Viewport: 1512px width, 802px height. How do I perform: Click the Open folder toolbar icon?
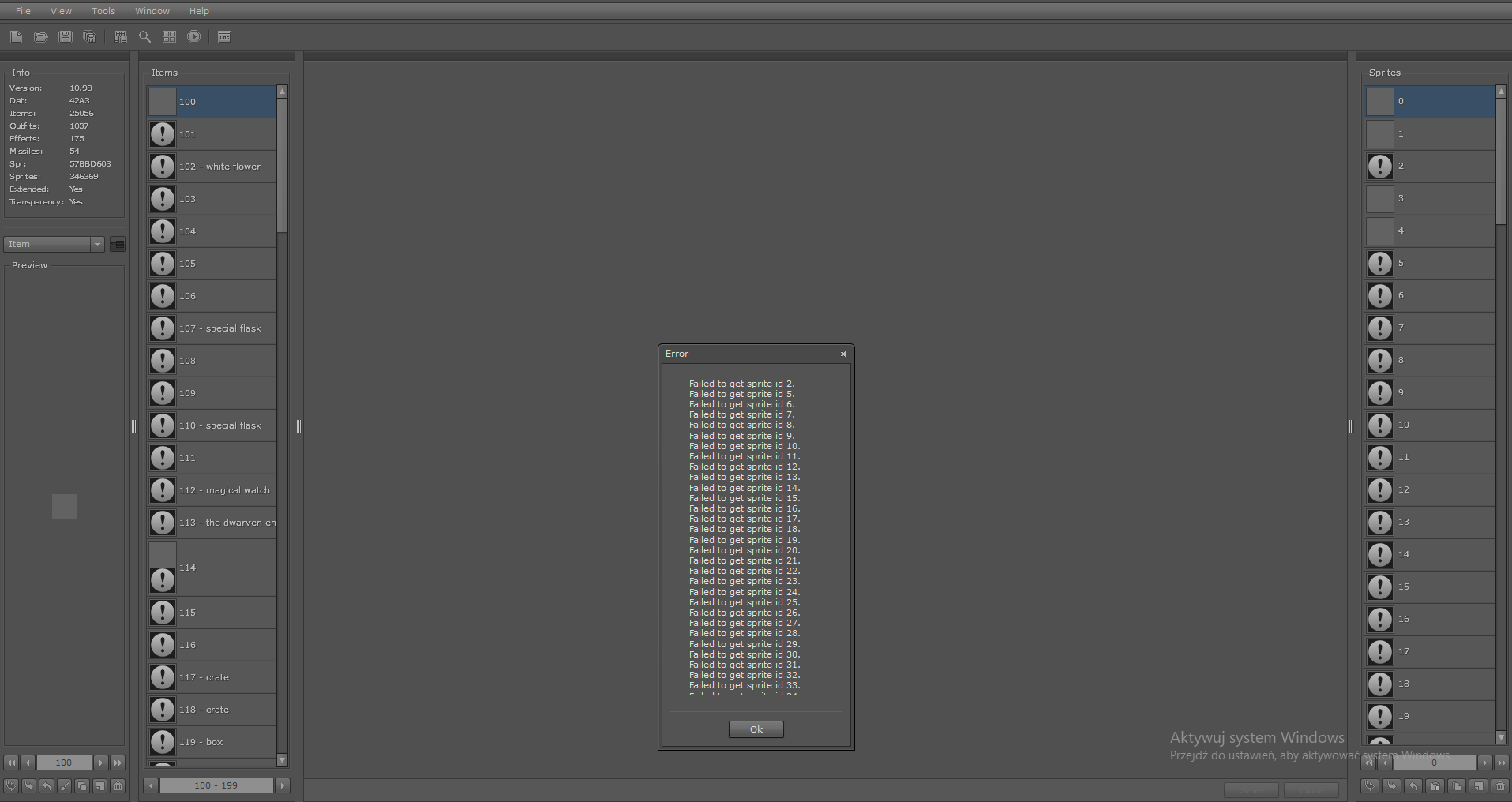[x=40, y=37]
